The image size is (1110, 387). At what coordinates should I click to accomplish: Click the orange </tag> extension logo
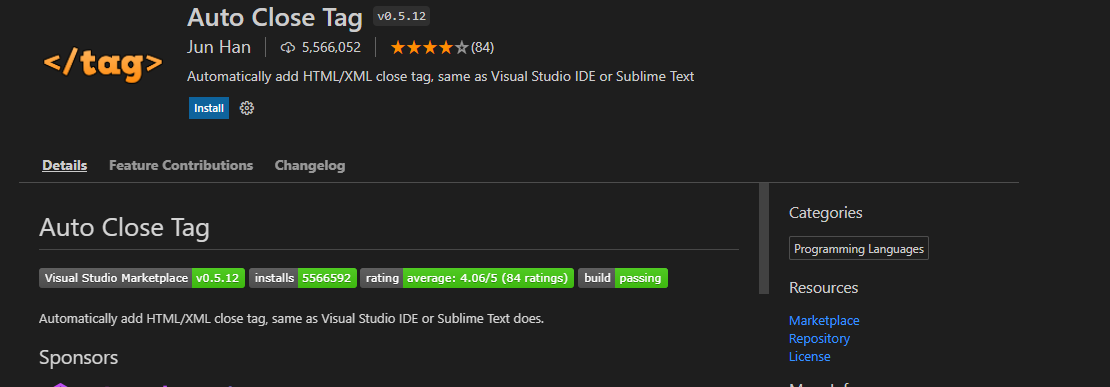103,64
